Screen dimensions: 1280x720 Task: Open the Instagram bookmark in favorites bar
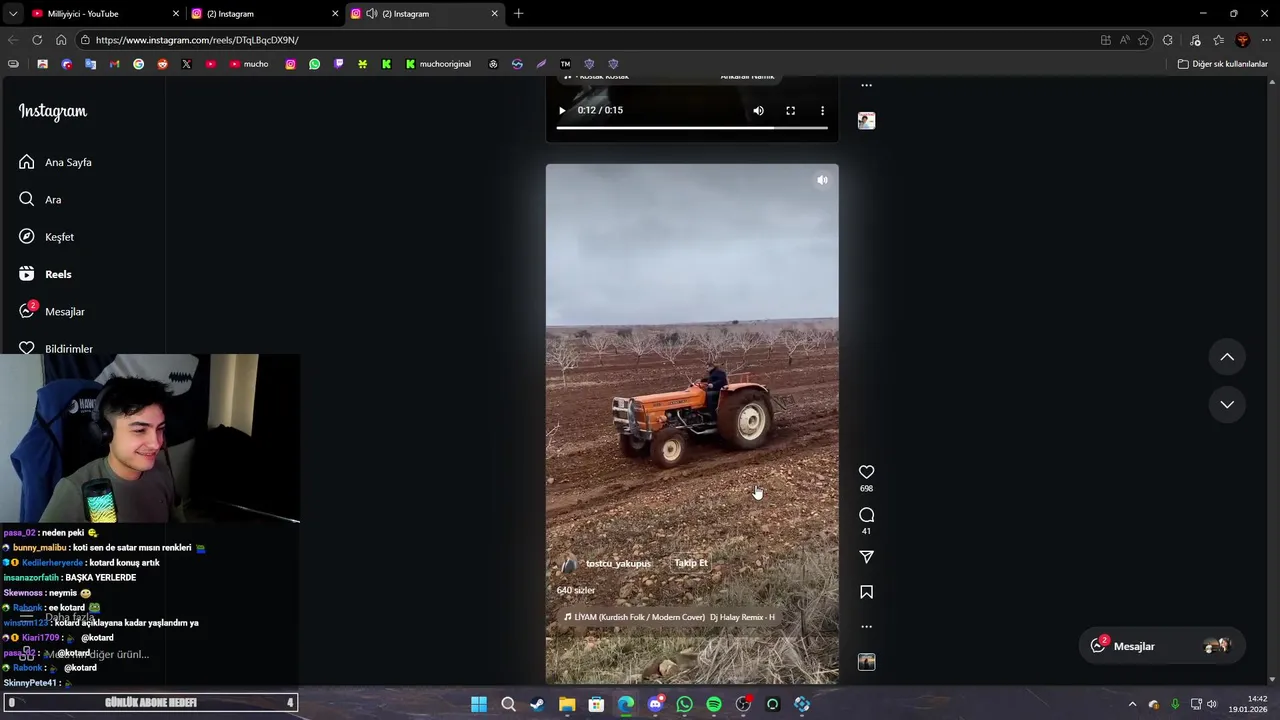290,64
